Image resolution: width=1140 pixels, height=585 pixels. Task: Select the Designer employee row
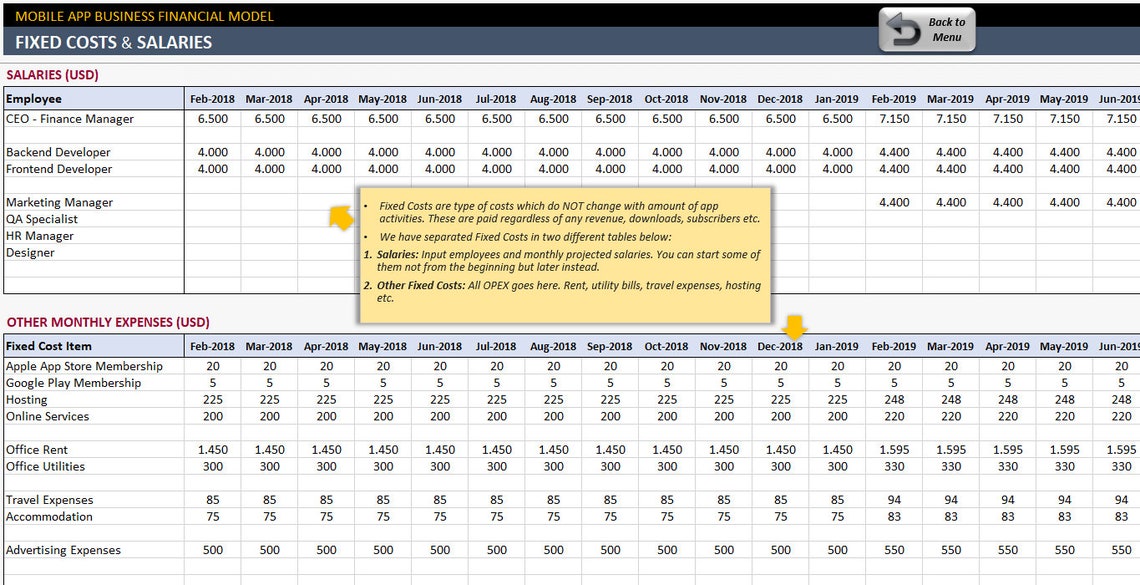(x=30, y=253)
